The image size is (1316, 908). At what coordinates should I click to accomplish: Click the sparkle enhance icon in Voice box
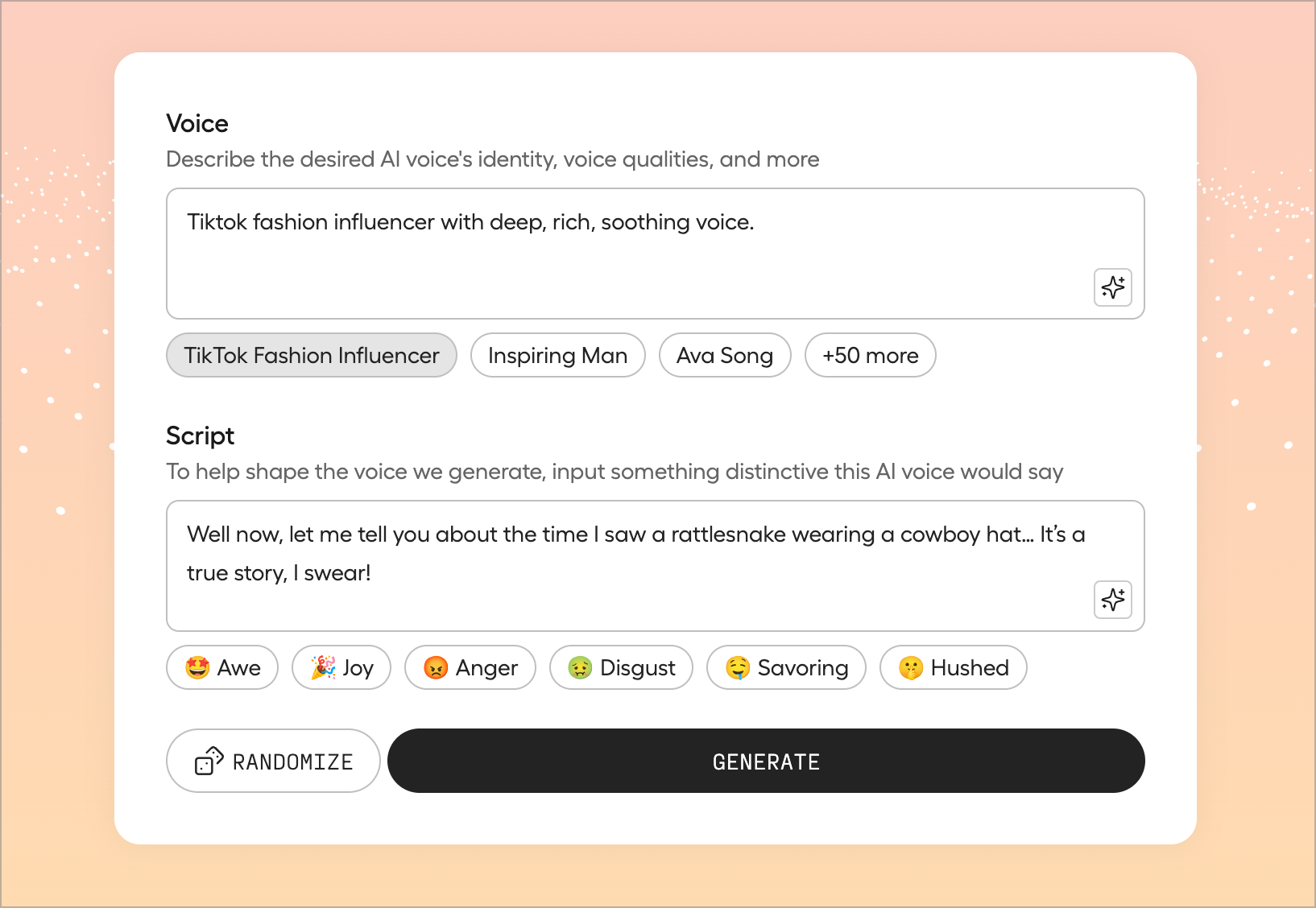point(1112,287)
